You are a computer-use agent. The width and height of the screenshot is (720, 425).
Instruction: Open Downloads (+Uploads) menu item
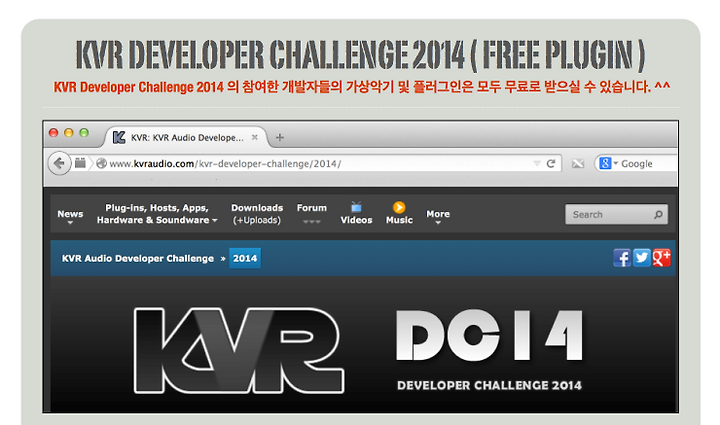click(257, 214)
